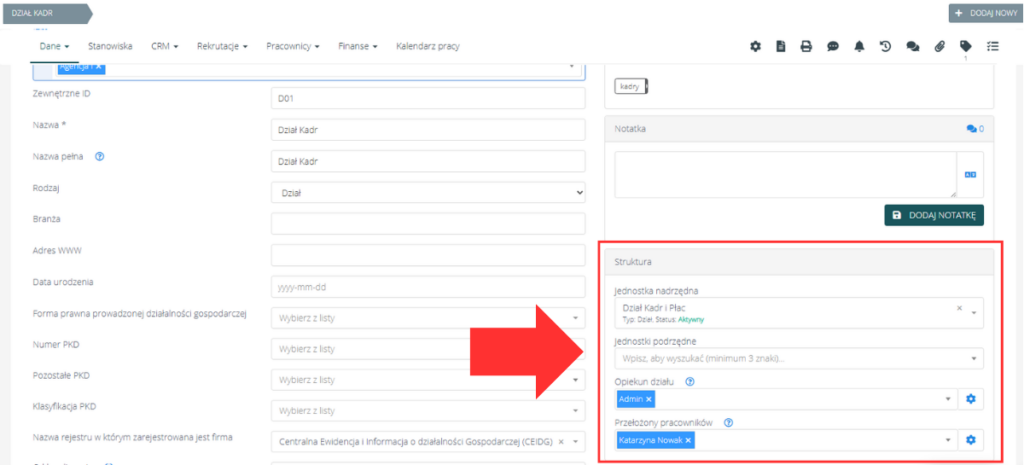This screenshot has height=465, width=1024.
Task: Open notifications bell icon
Action: pos(859,46)
